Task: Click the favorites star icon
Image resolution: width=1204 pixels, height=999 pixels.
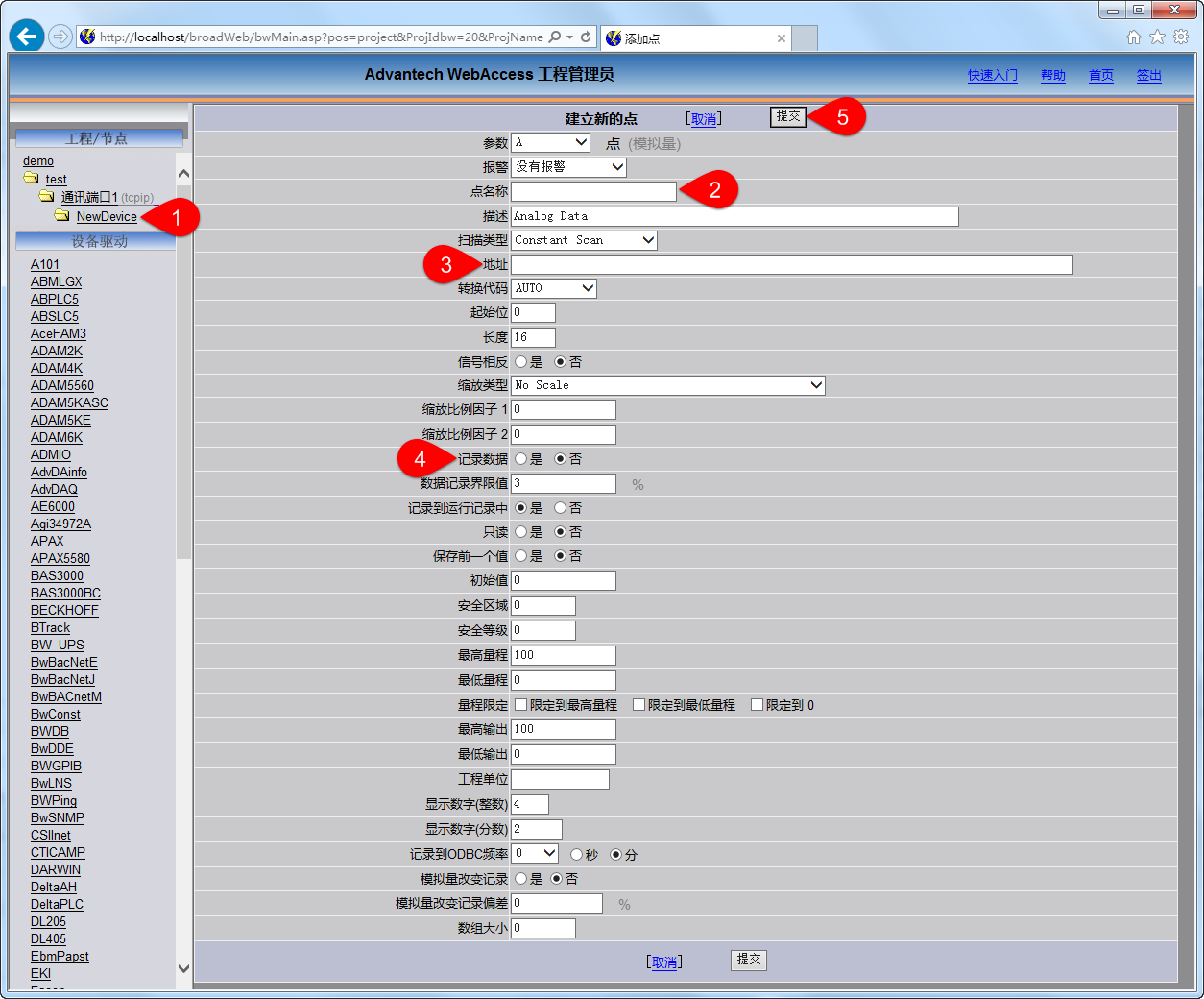Action: click(x=1157, y=37)
